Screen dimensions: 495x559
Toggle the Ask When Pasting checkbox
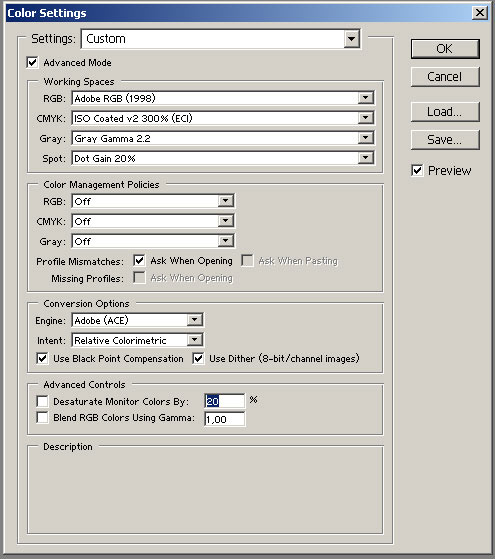tap(247, 261)
